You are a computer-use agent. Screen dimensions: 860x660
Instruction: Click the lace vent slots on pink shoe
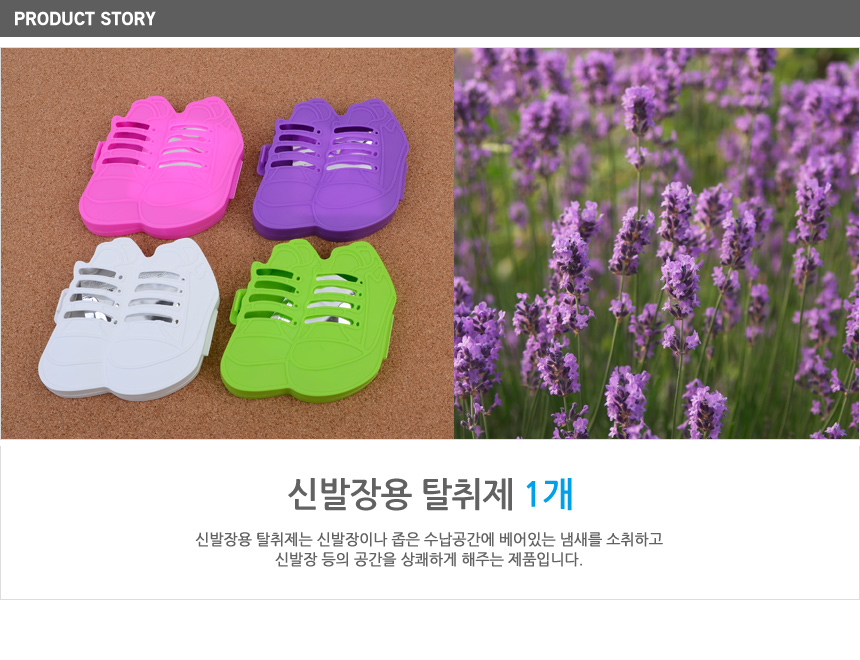tap(156, 144)
